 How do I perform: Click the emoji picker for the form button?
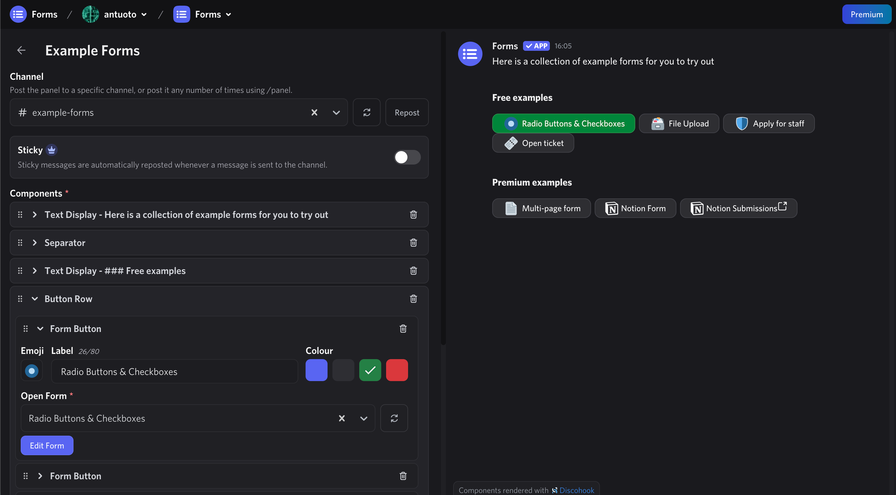coord(32,371)
